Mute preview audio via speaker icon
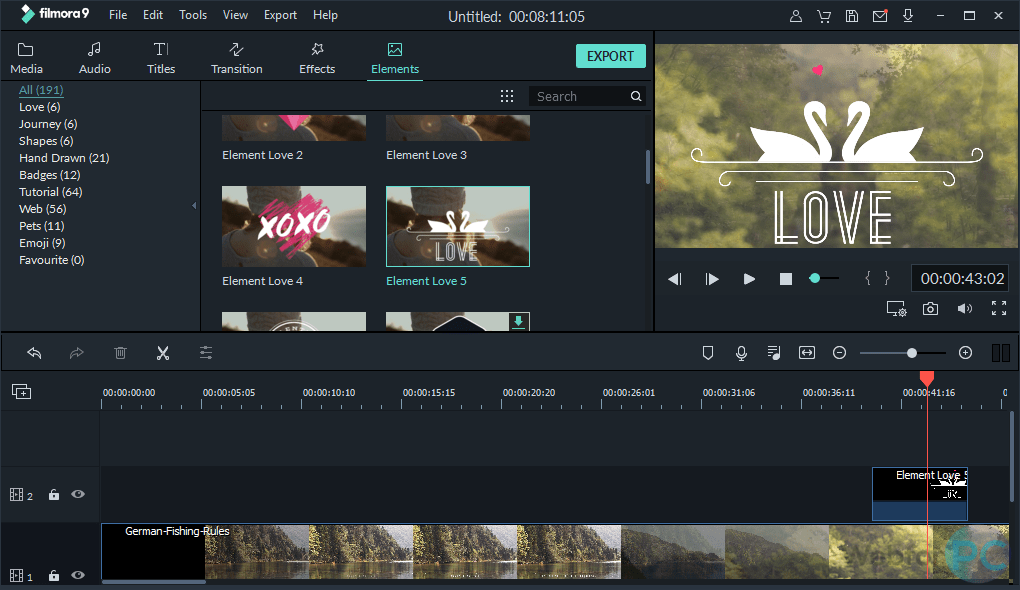The image size is (1020, 590). click(x=964, y=308)
